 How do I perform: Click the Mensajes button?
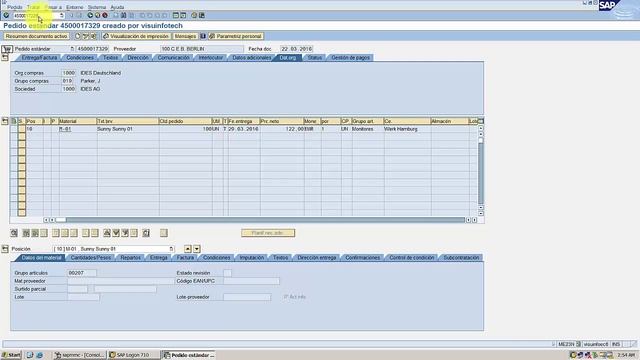[185, 36]
